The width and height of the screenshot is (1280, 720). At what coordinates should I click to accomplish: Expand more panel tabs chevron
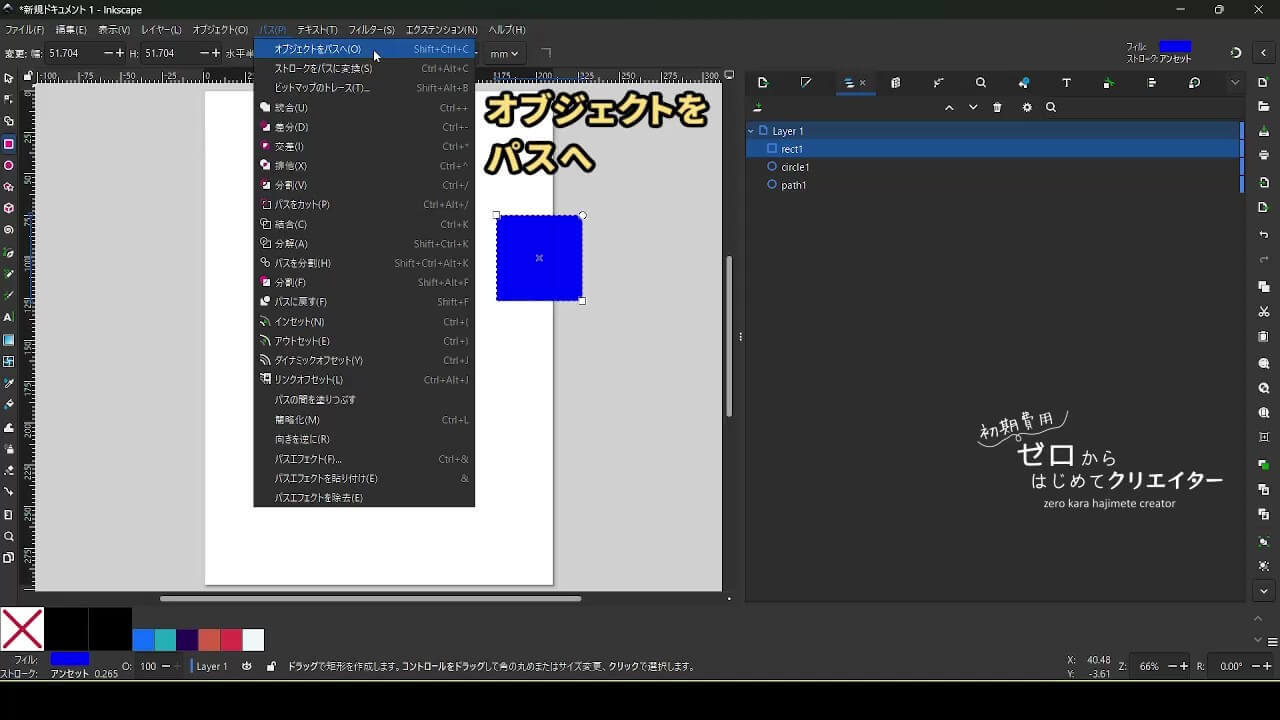1235,83
